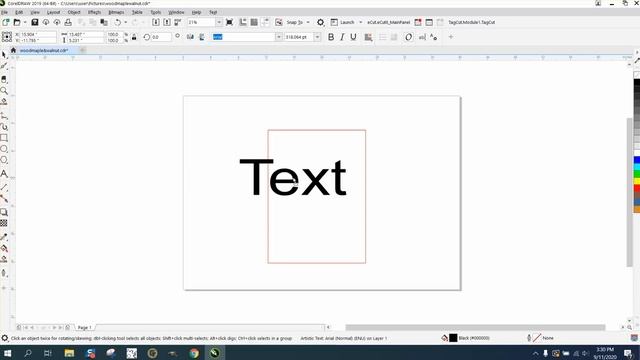Click the Page 1 tab
640x360 pixels.
tap(84, 328)
